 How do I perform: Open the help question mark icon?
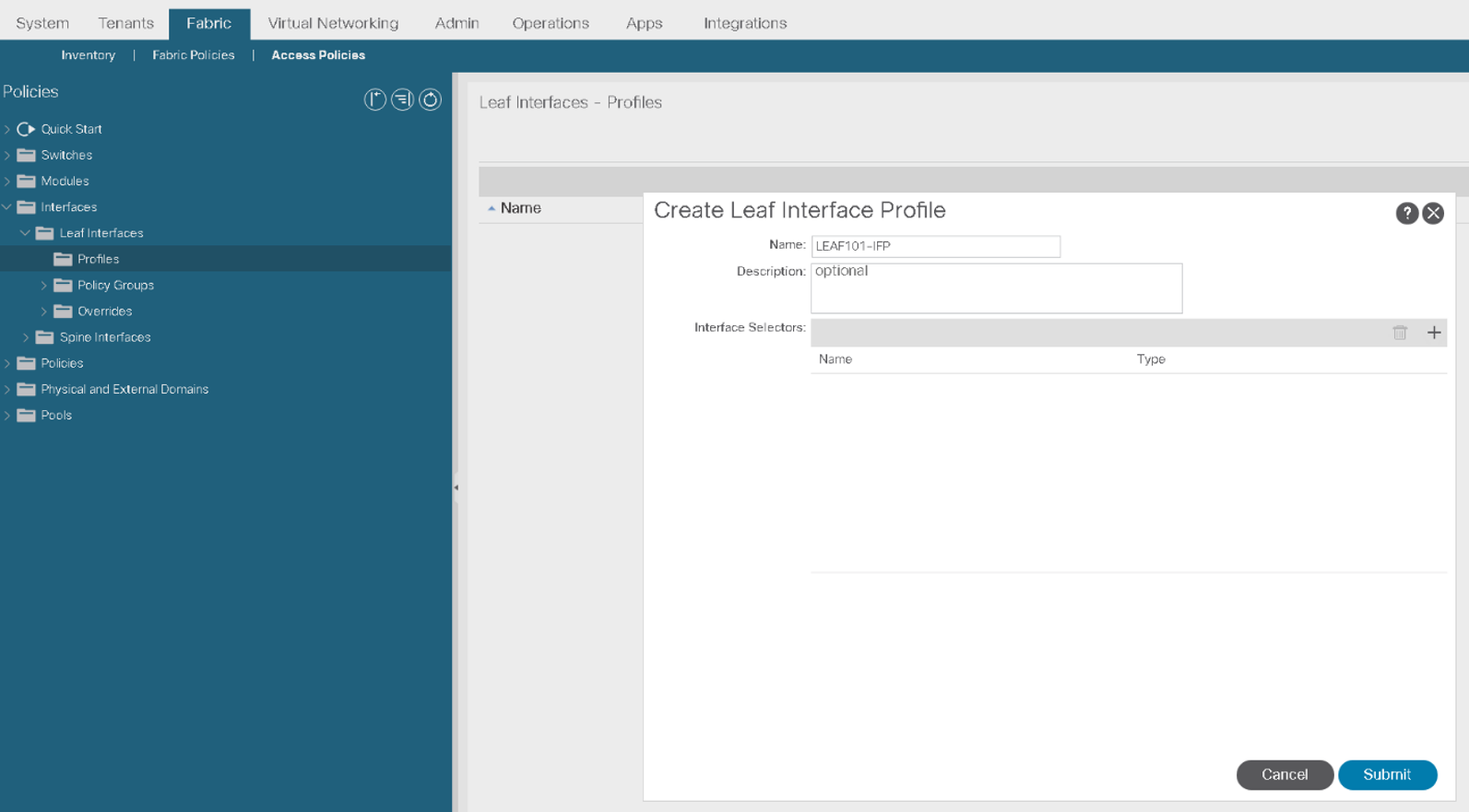pos(1405,214)
